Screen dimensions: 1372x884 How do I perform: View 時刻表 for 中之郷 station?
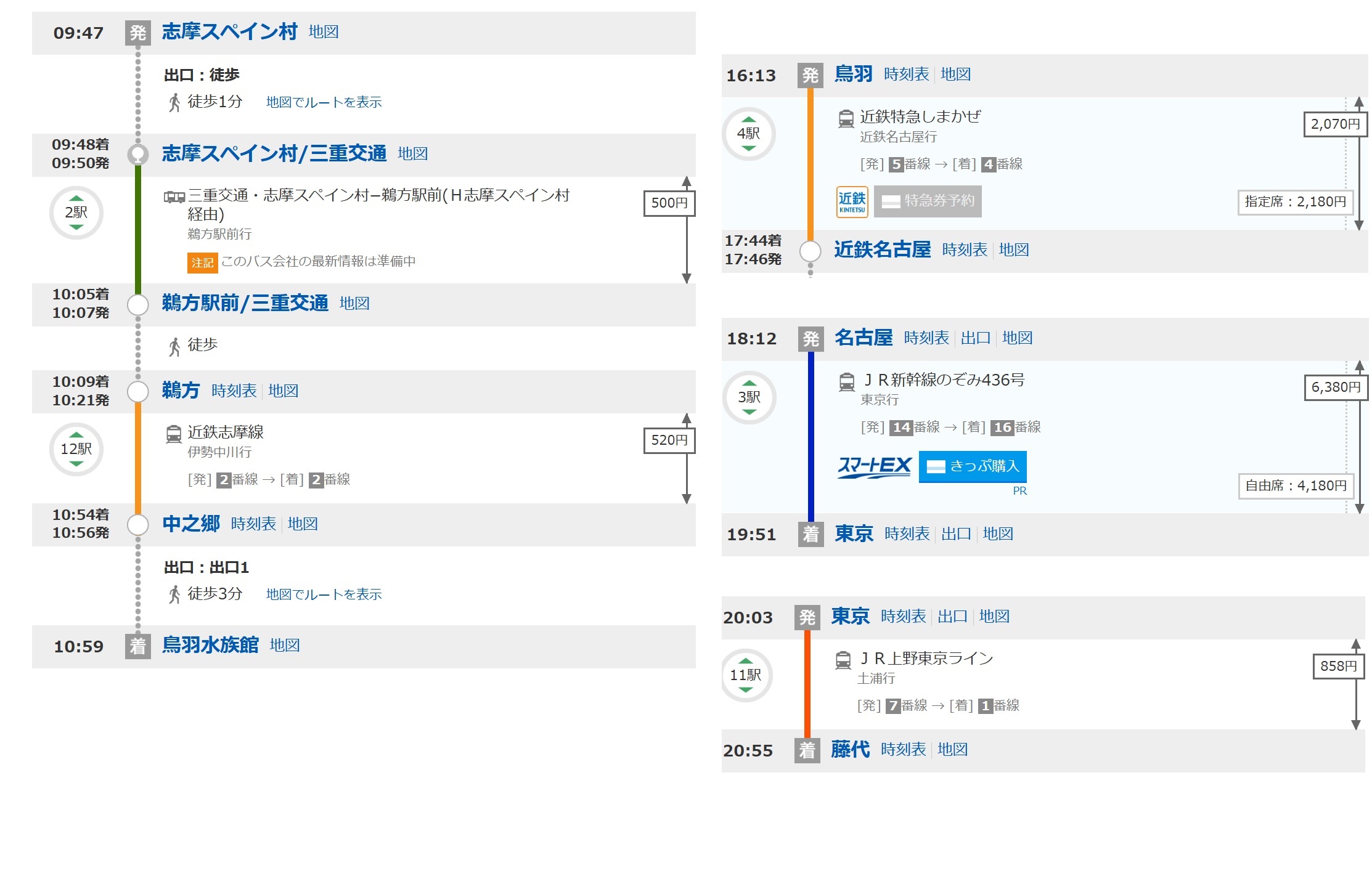click(x=253, y=524)
